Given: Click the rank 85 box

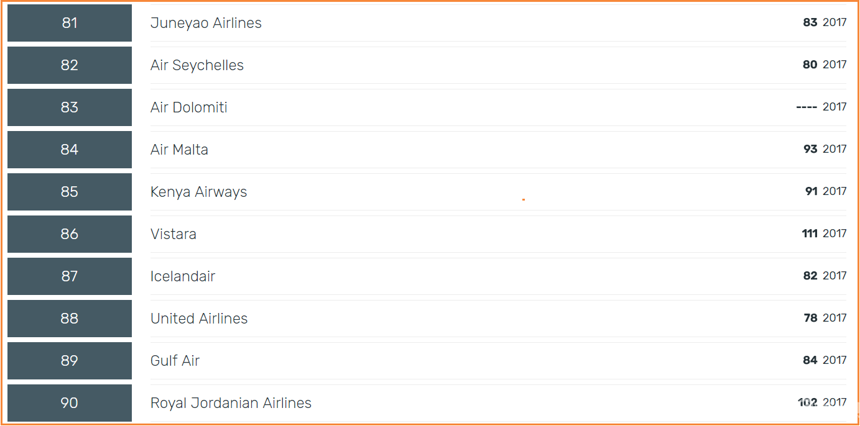Looking at the screenshot, I should (70, 192).
